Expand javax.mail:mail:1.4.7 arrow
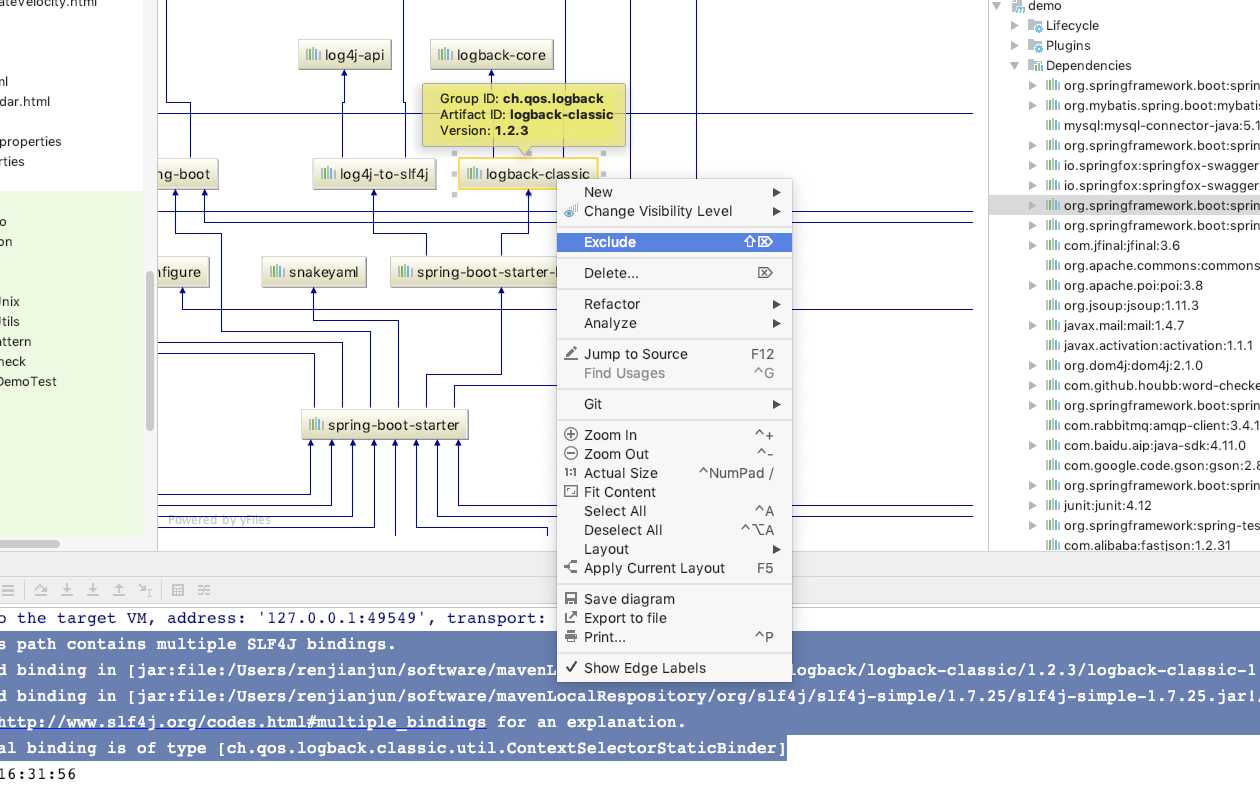 pyautogui.click(x=1033, y=326)
